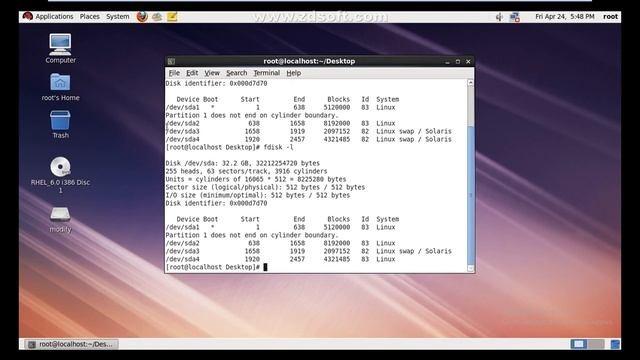Click the mail launcher icon in top panel
Screen dimensions: 640x360
157,17
